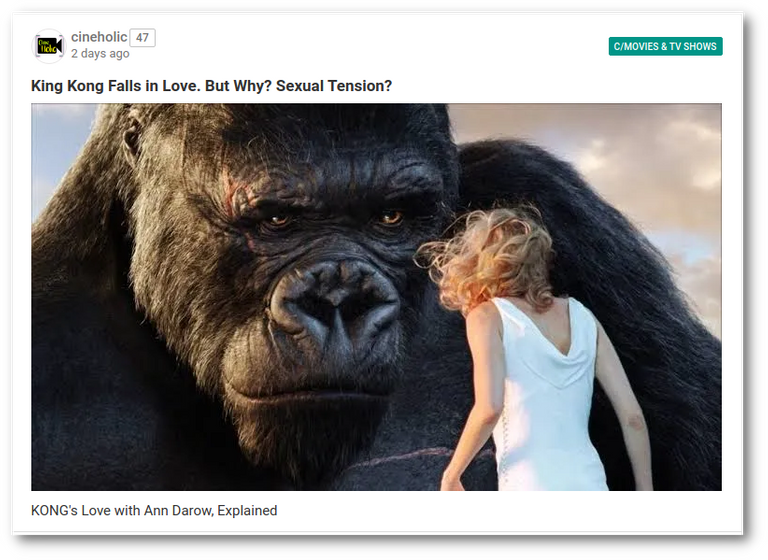Open the C/MOVIES & TV SHOWS tag
Image resolution: width=768 pixels, height=560 pixels.
[x=665, y=47]
